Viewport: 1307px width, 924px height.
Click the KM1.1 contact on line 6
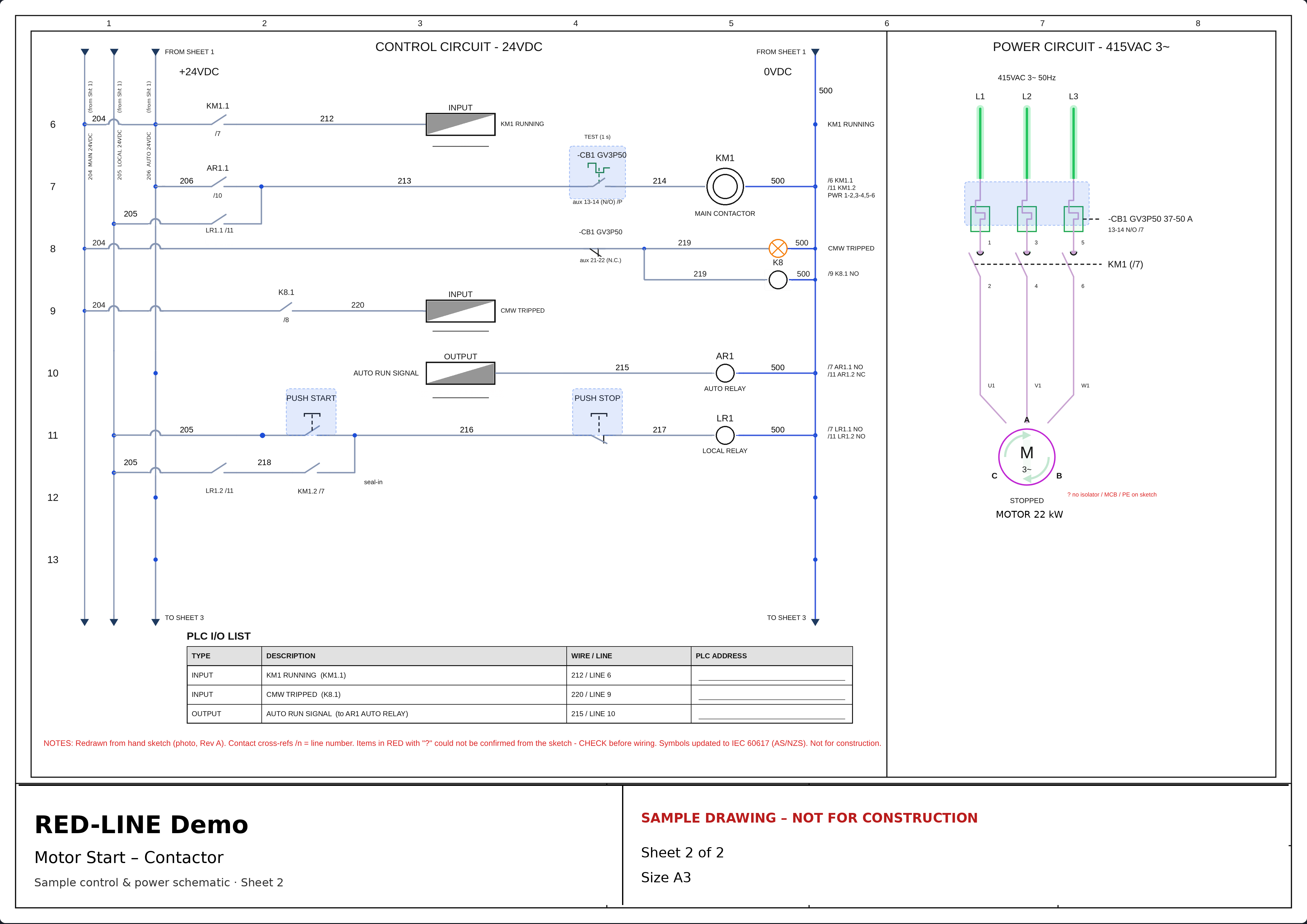[218, 120]
